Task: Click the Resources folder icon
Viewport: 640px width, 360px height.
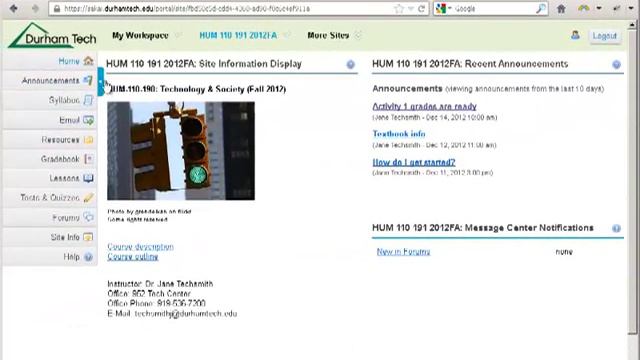Action: click(x=88, y=140)
